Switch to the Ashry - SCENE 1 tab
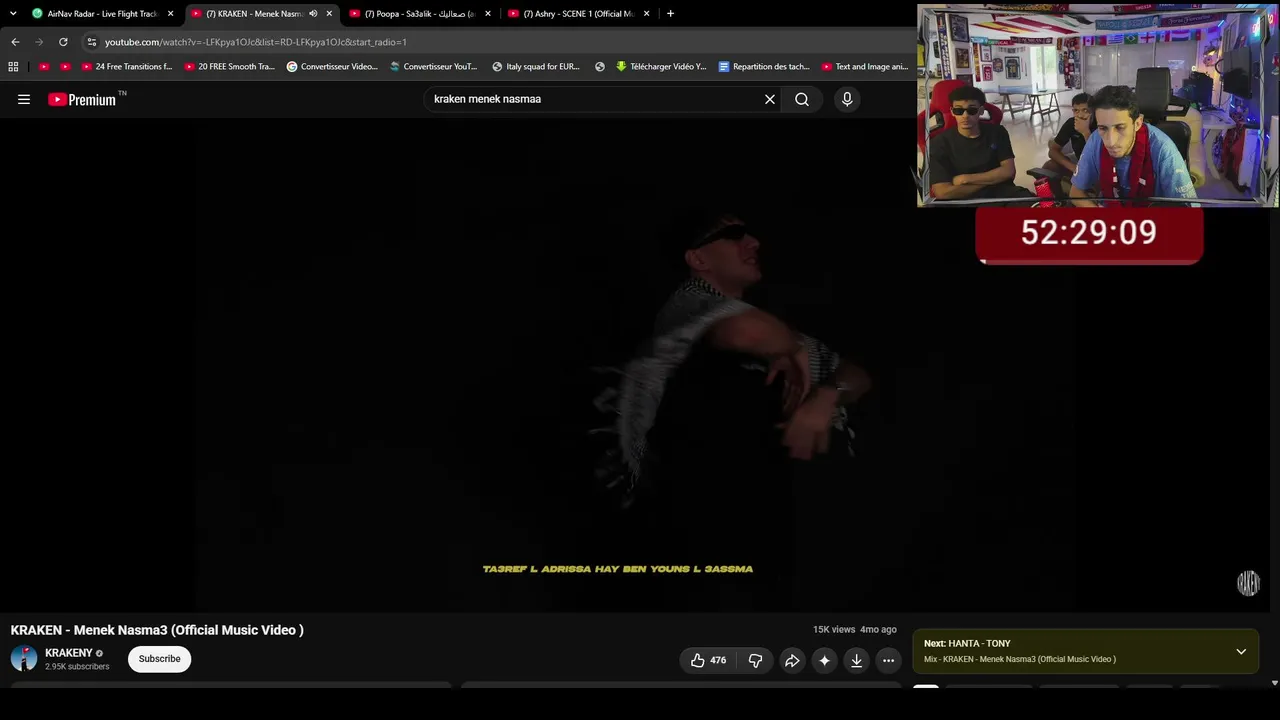Image resolution: width=1280 pixels, height=720 pixels. coord(579,14)
